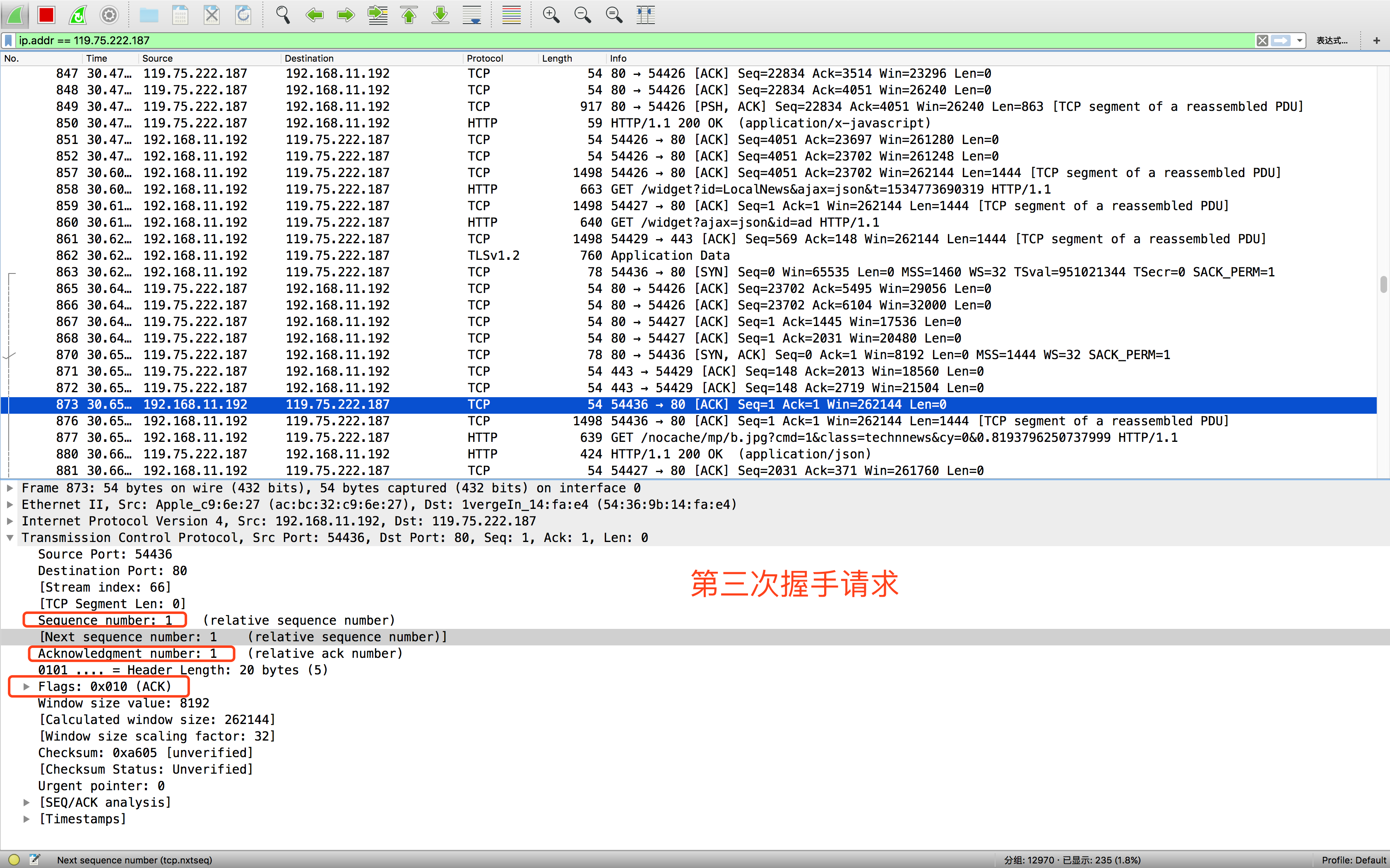Open a capture file with folder icon
Image resolution: width=1390 pixels, height=868 pixels.
point(149,15)
